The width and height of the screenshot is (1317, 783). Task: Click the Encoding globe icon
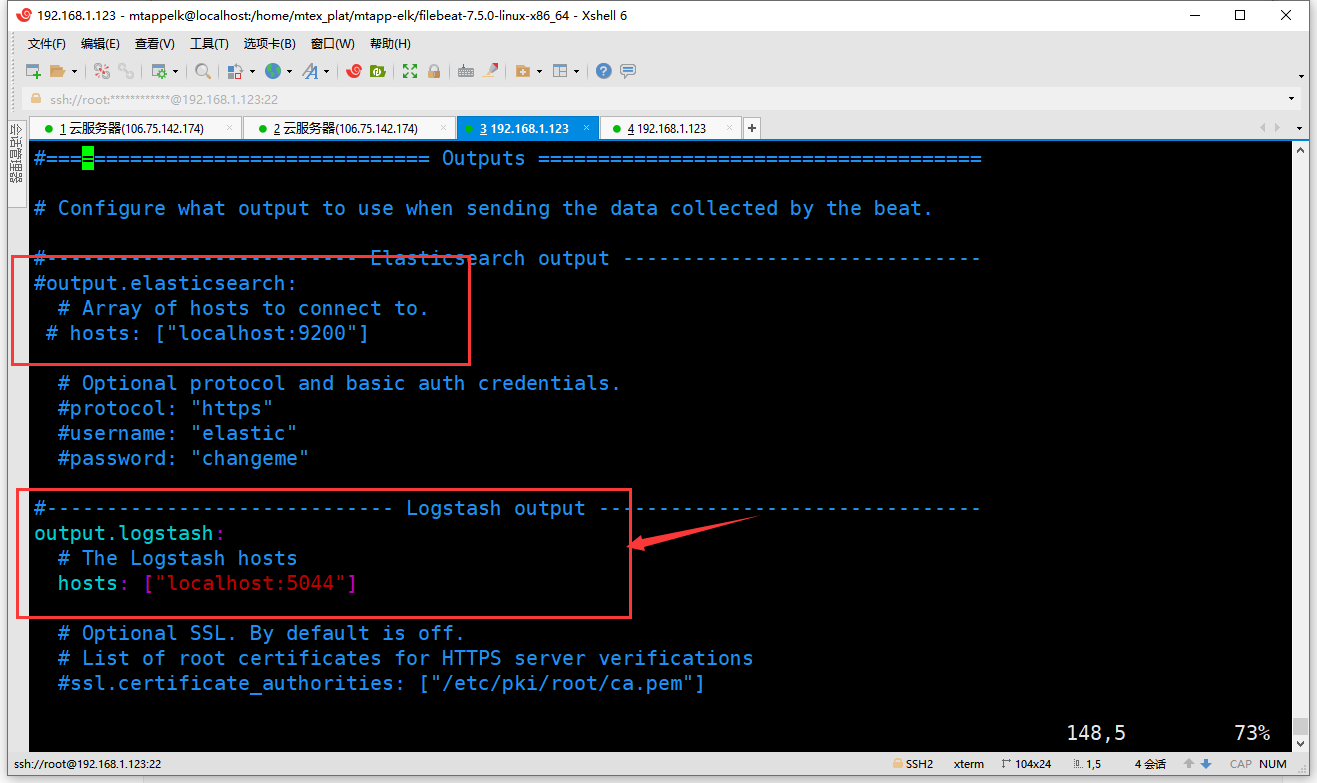tap(273, 71)
